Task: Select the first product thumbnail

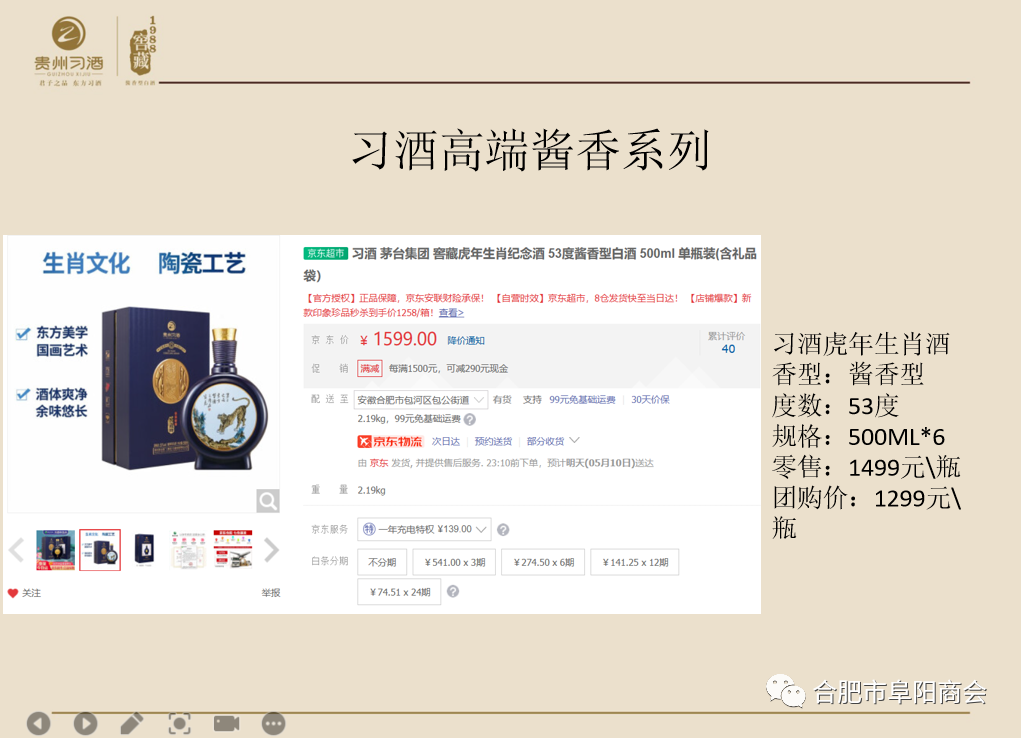Action: pyautogui.click(x=55, y=550)
